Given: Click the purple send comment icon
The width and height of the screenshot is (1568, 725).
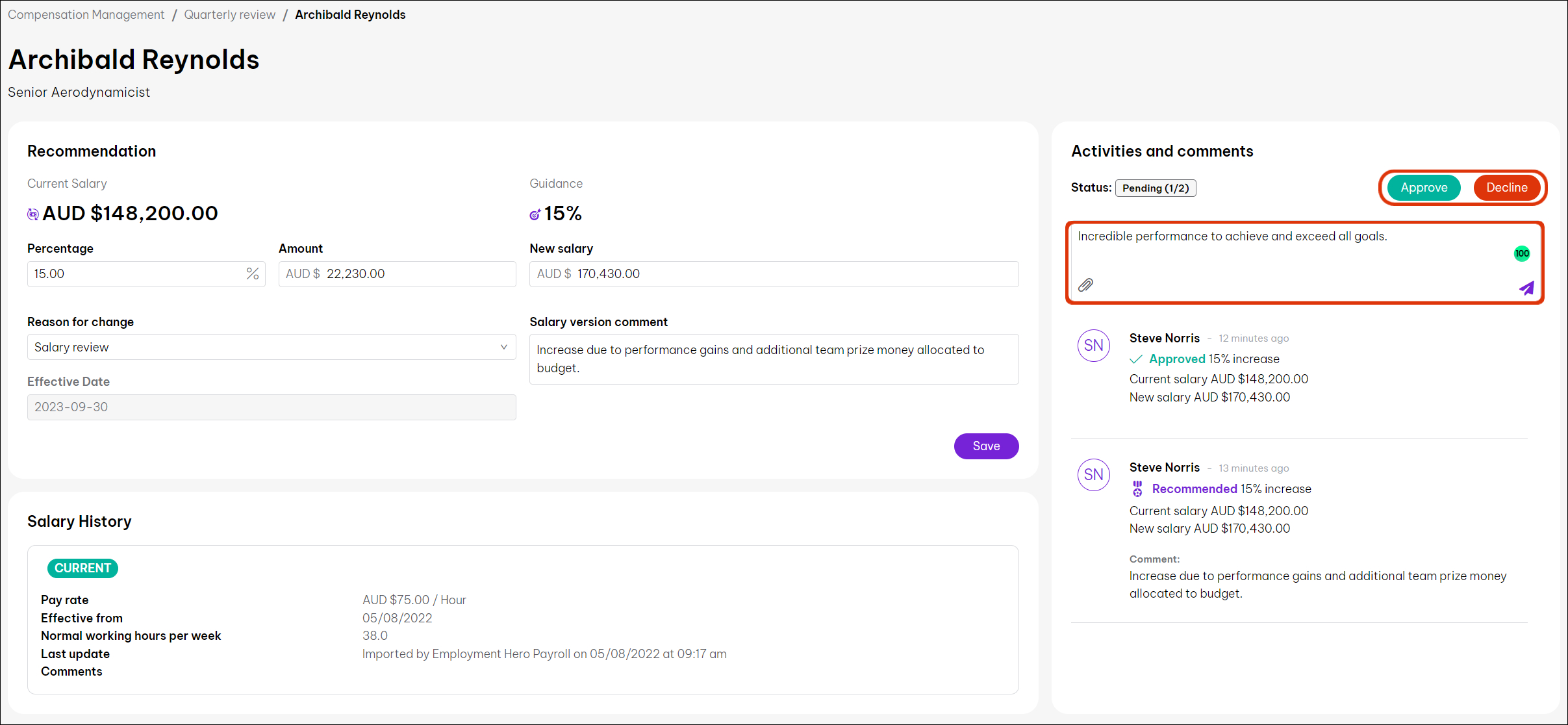Looking at the screenshot, I should pos(1526,288).
